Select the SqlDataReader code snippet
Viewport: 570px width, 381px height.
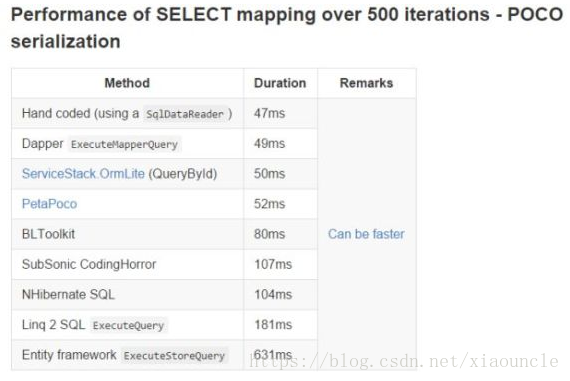point(185,114)
